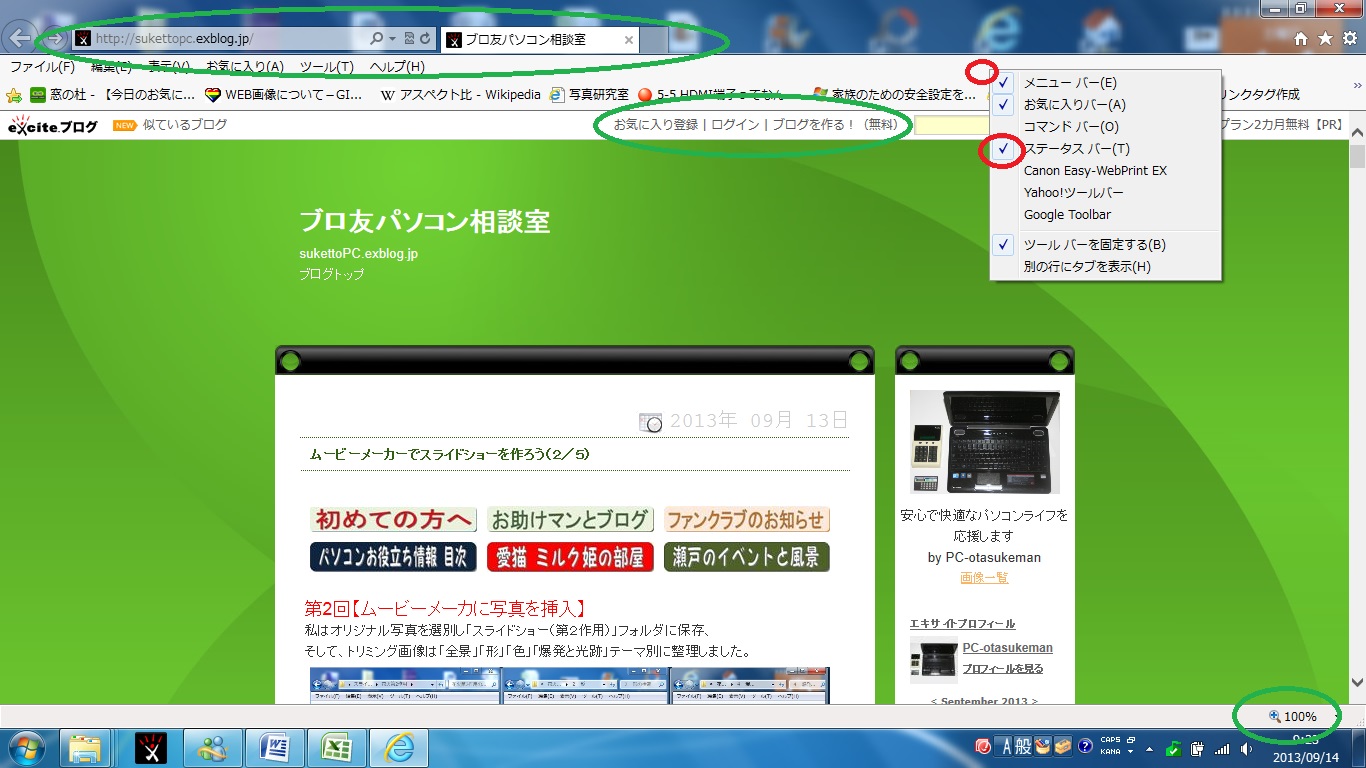Click the Forward navigation arrow
The height and width of the screenshot is (768, 1366).
55,39
